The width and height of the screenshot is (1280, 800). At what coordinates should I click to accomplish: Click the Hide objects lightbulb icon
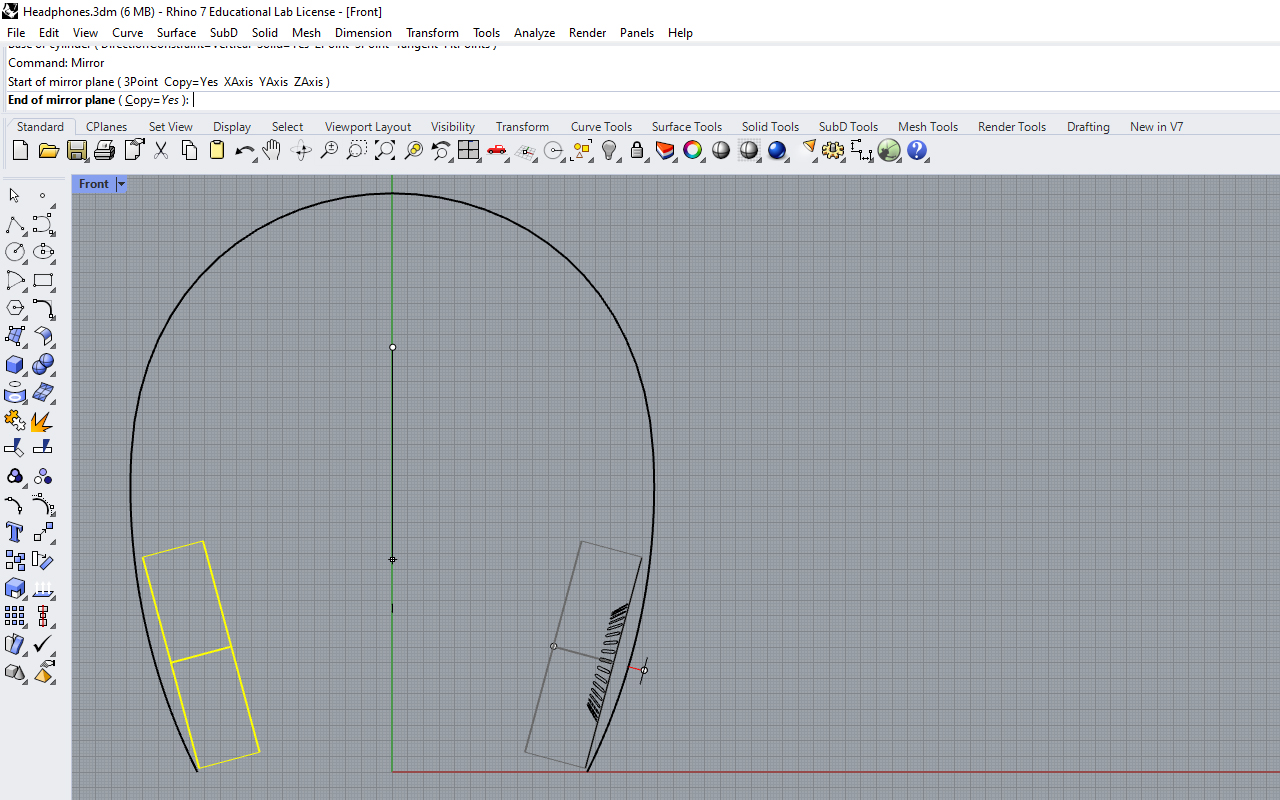click(609, 151)
